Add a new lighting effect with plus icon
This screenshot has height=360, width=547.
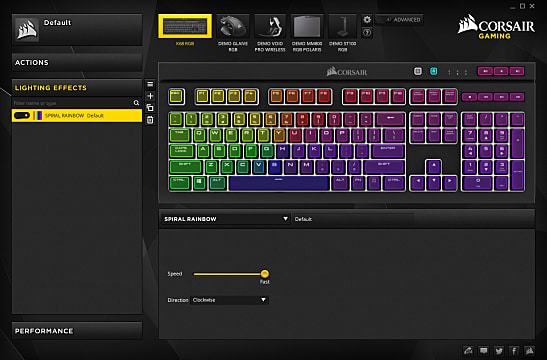tap(150, 96)
